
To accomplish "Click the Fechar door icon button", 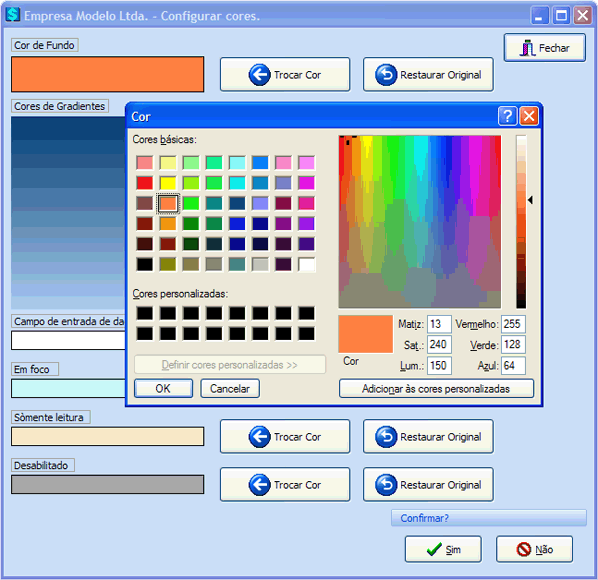I will 545,48.
